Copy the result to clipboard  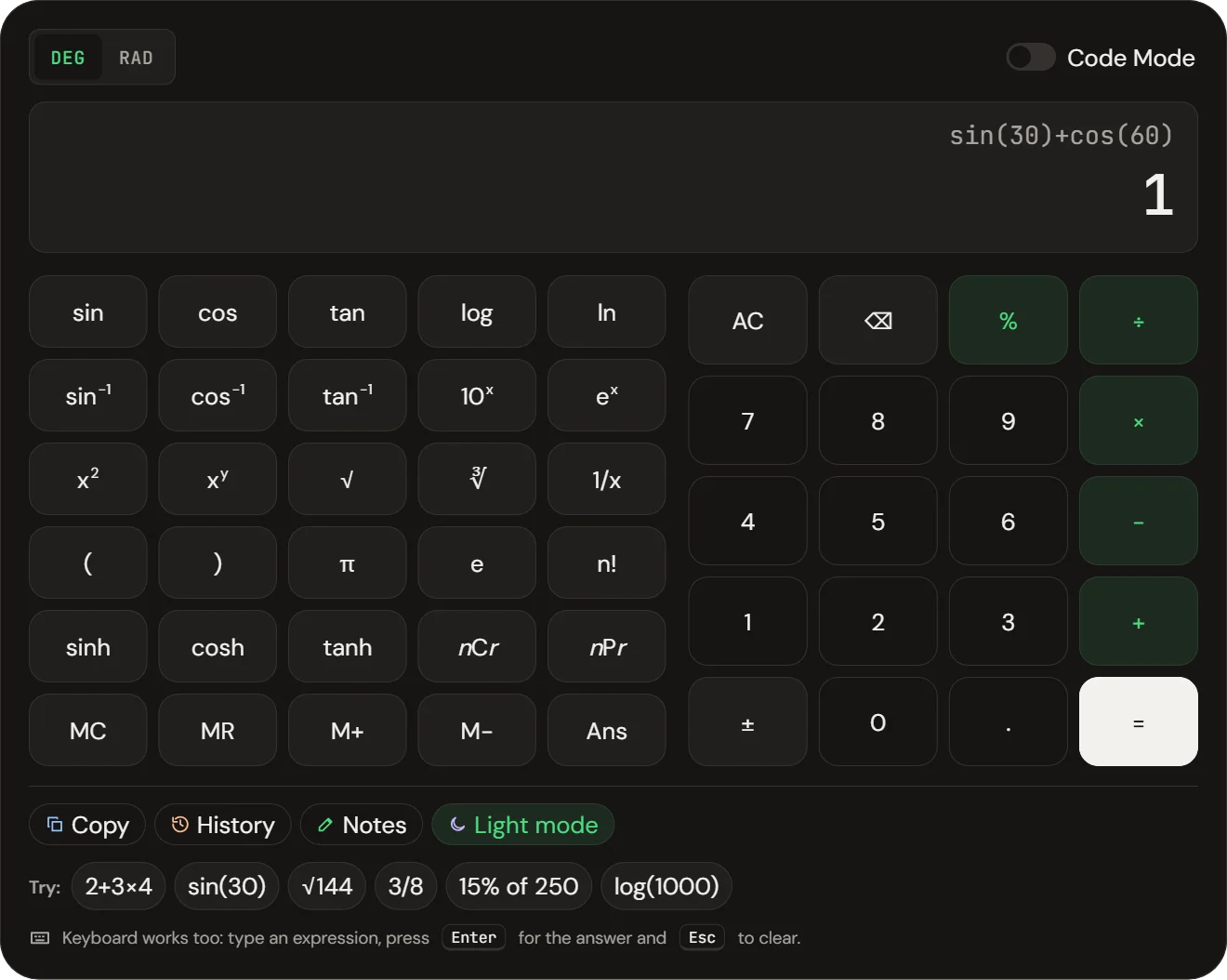pos(87,825)
